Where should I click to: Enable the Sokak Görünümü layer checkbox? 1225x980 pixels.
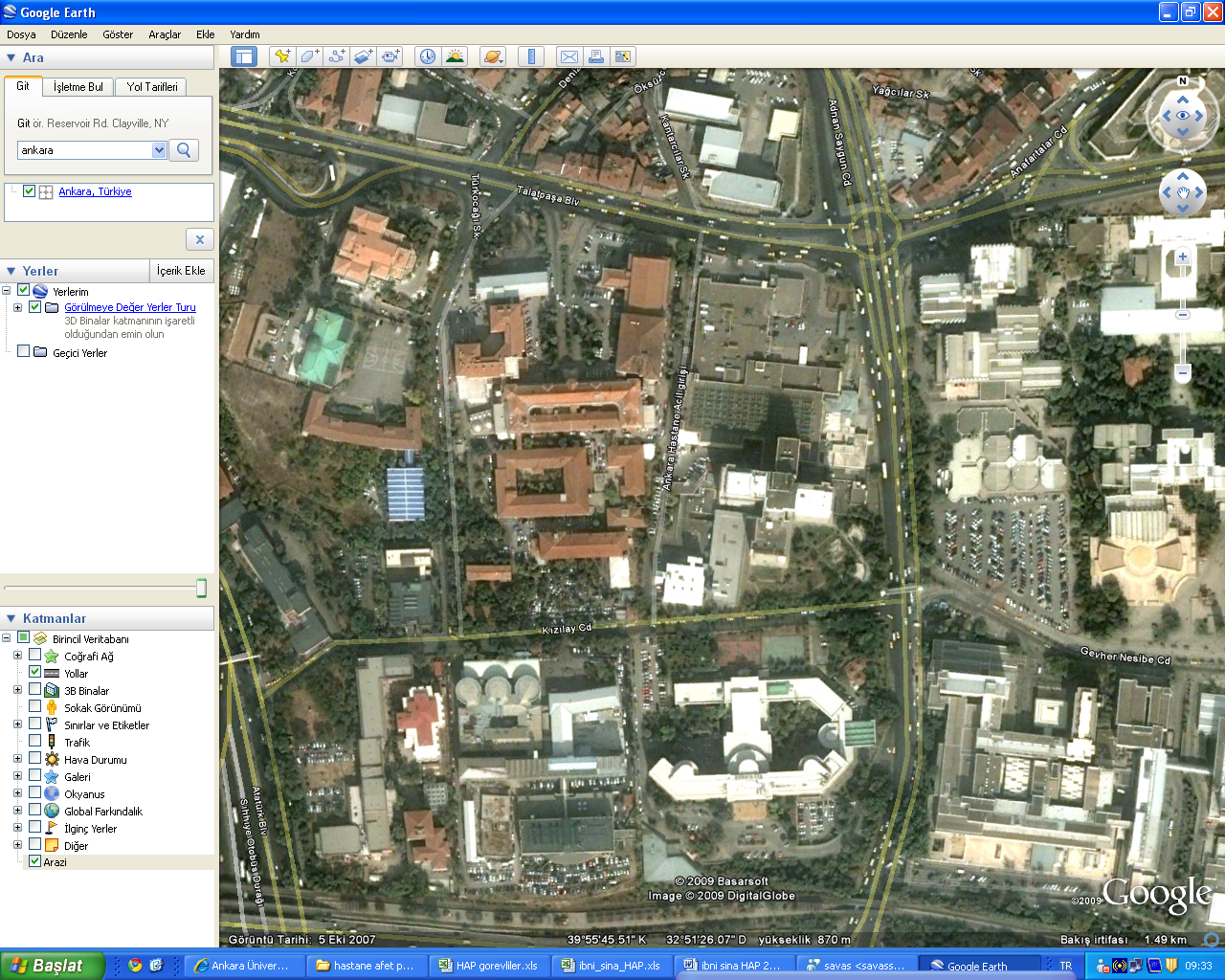click(34, 707)
